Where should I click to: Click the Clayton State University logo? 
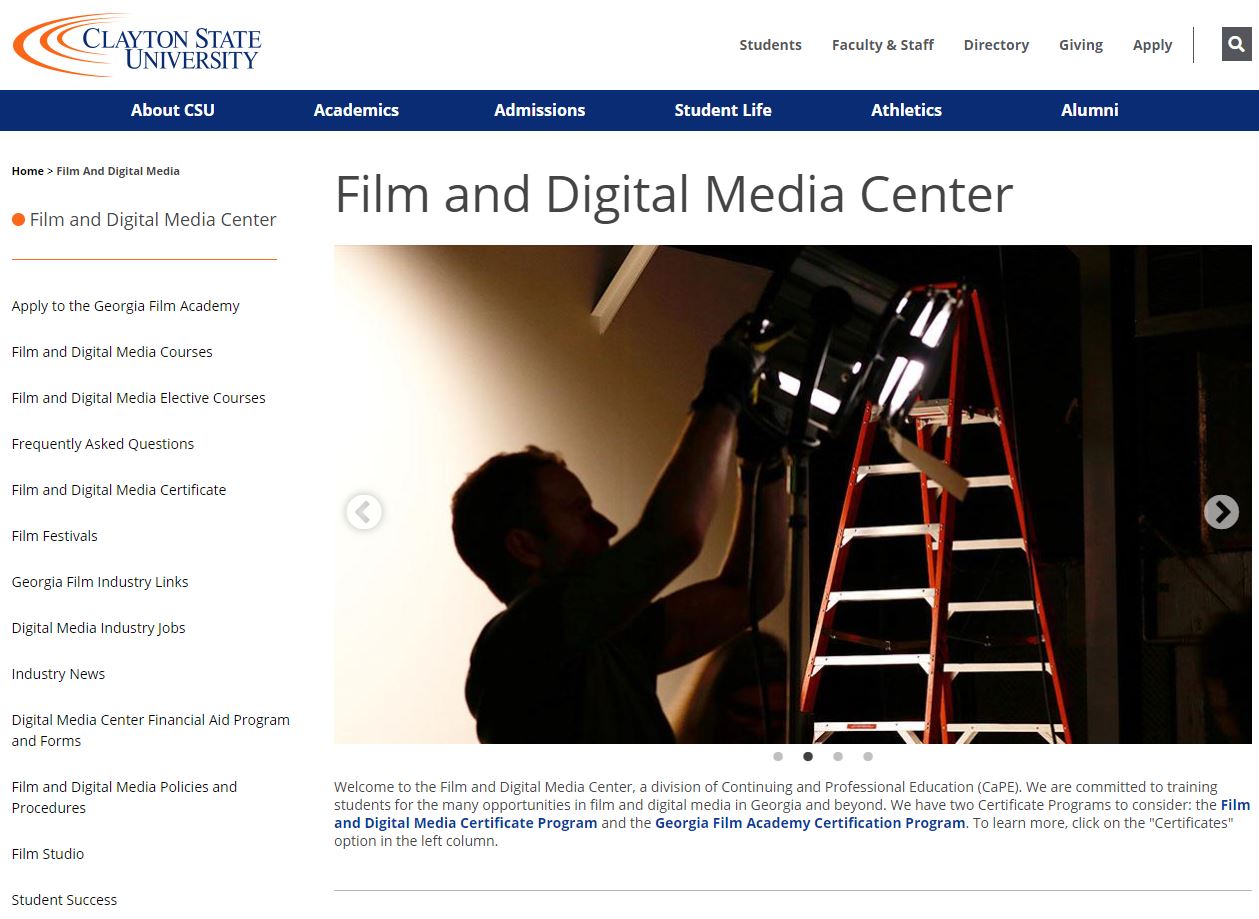click(x=137, y=45)
